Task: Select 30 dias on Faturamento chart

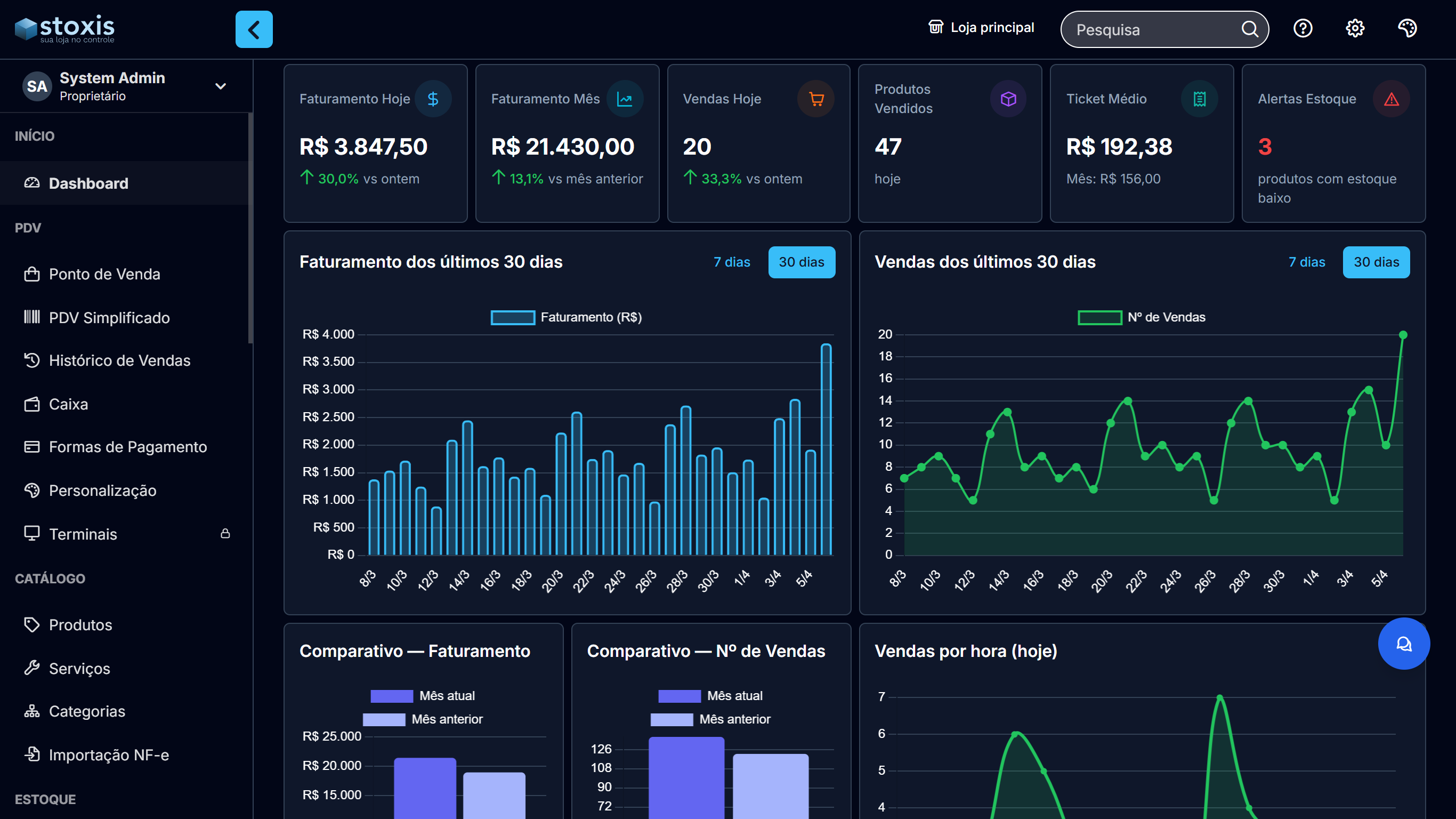Action: [x=802, y=262]
